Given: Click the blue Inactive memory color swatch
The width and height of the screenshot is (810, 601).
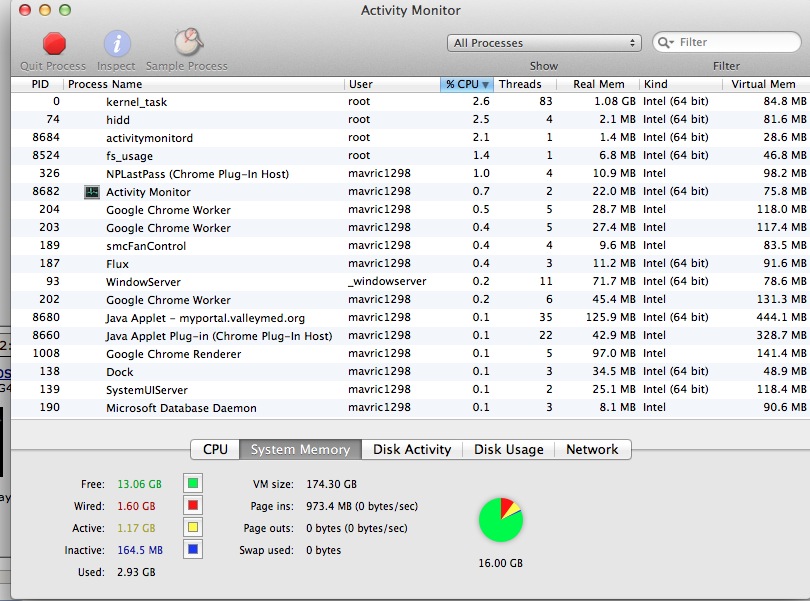Looking at the screenshot, I should point(193,549).
